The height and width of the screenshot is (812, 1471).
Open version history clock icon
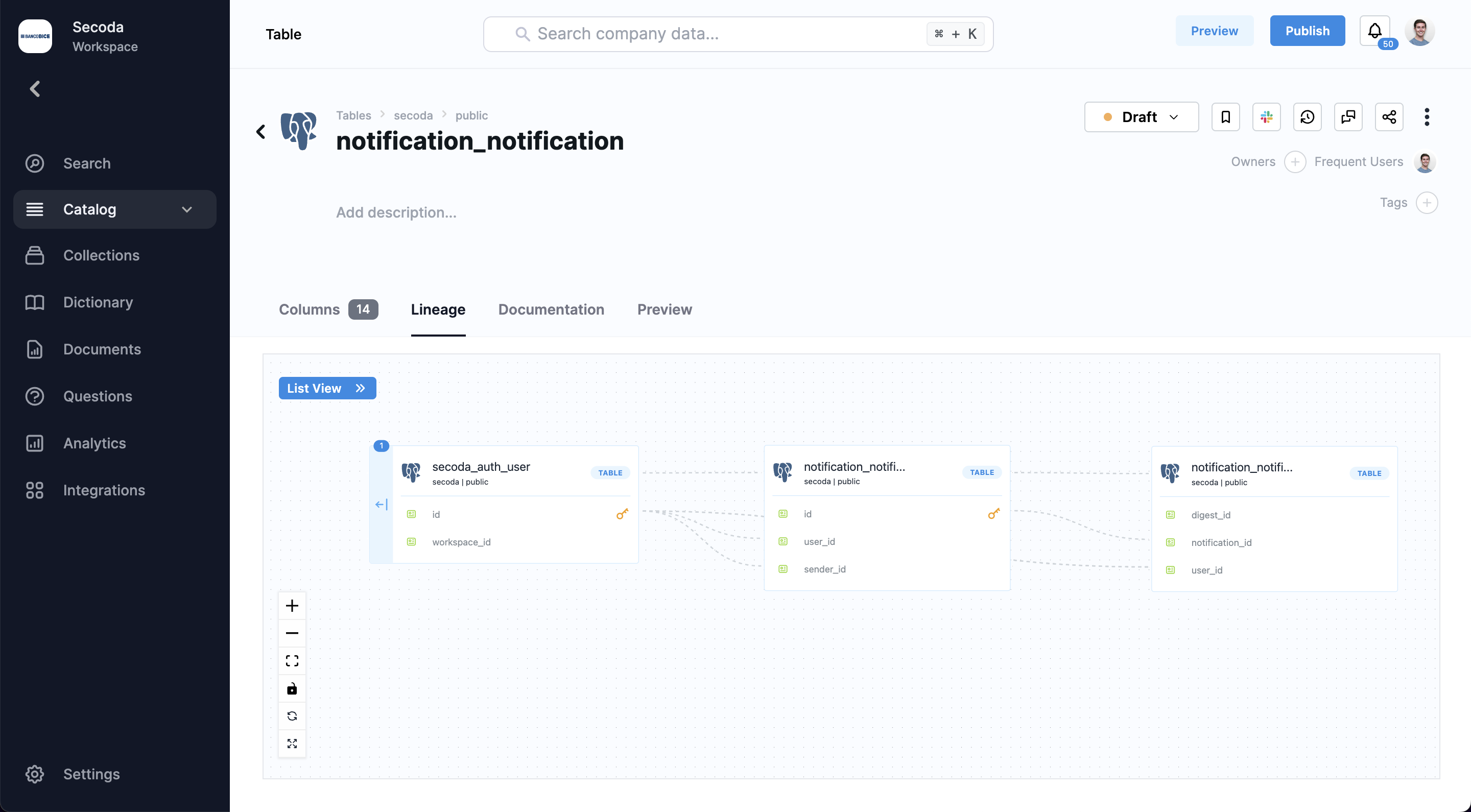coord(1307,117)
